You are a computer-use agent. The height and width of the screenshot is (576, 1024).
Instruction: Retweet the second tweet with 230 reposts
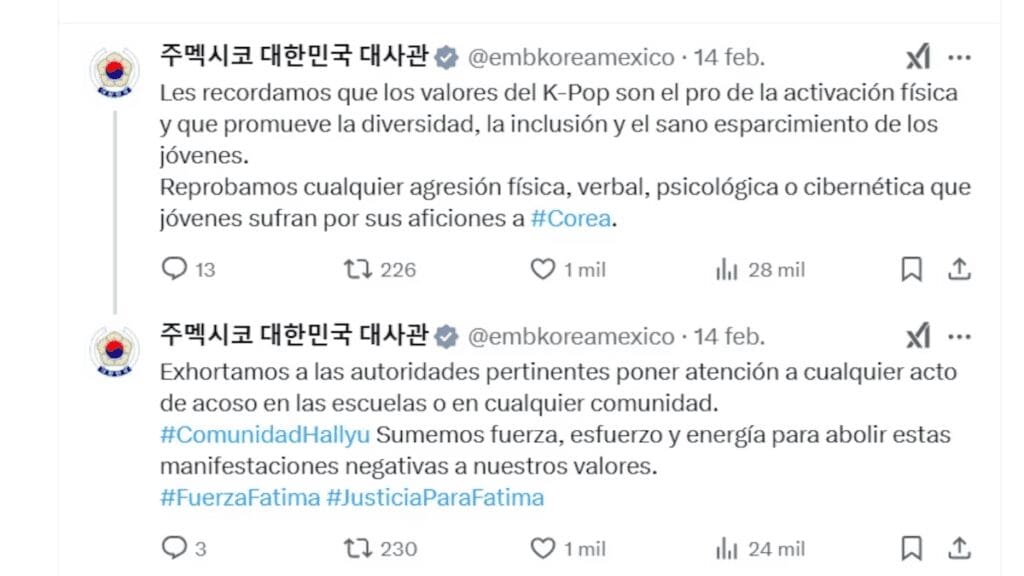coord(357,548)
